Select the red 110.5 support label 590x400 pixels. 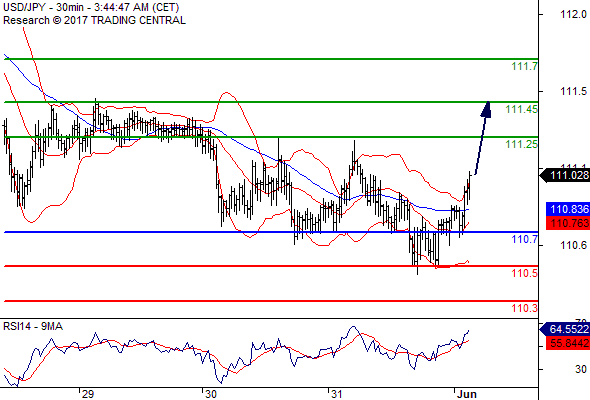tap(524, 273)
